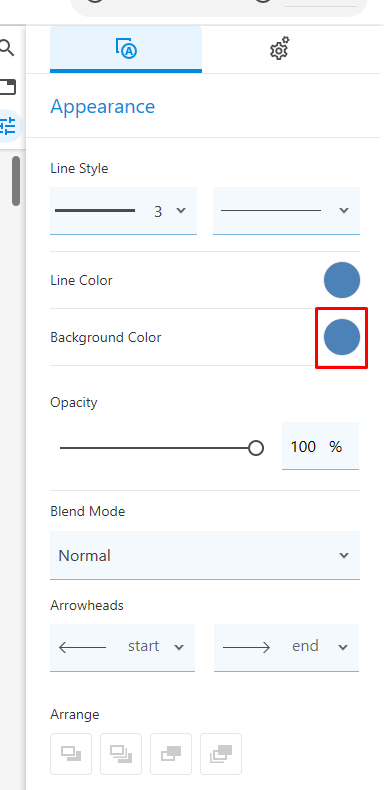Click the Appearance heading text
This screenshot has height=790, width=384.
(x=103, y=106)
